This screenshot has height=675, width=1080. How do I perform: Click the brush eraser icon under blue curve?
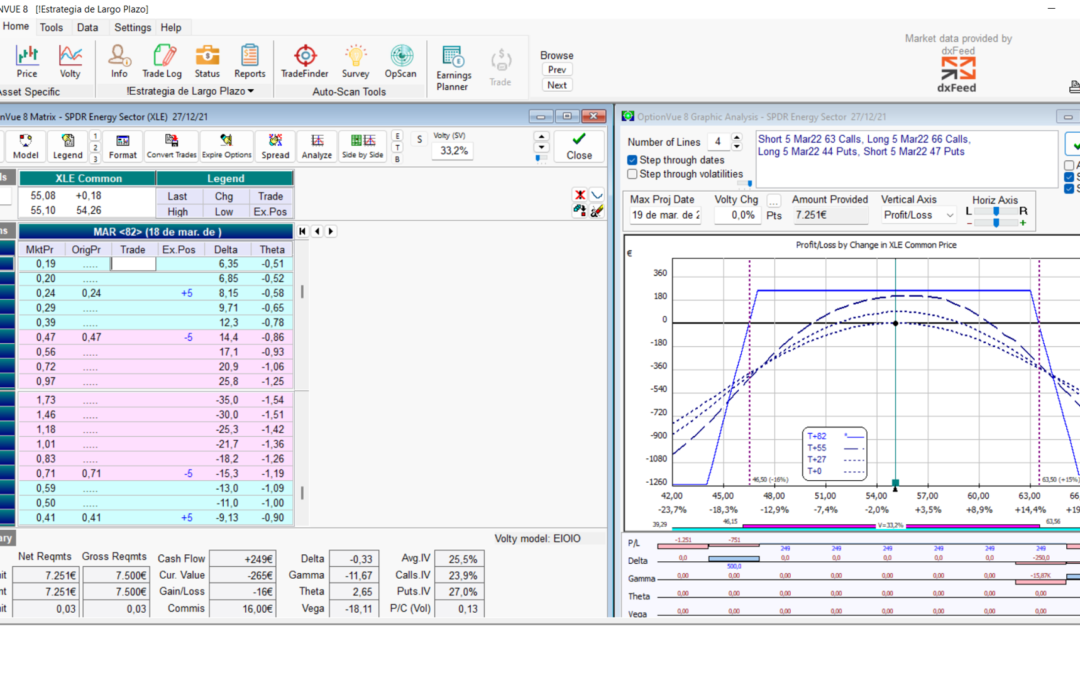point(596,211)
